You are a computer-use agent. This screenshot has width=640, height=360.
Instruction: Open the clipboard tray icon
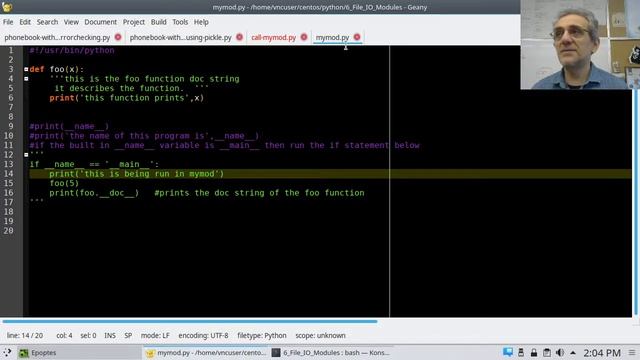[547, 352]
